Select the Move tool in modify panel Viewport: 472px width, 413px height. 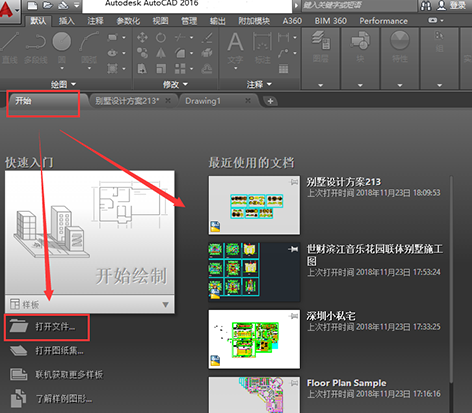(142, 37)
